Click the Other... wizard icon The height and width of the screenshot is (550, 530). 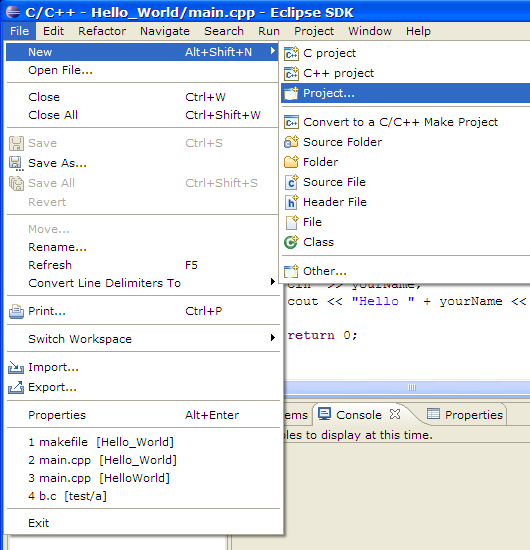291,271
